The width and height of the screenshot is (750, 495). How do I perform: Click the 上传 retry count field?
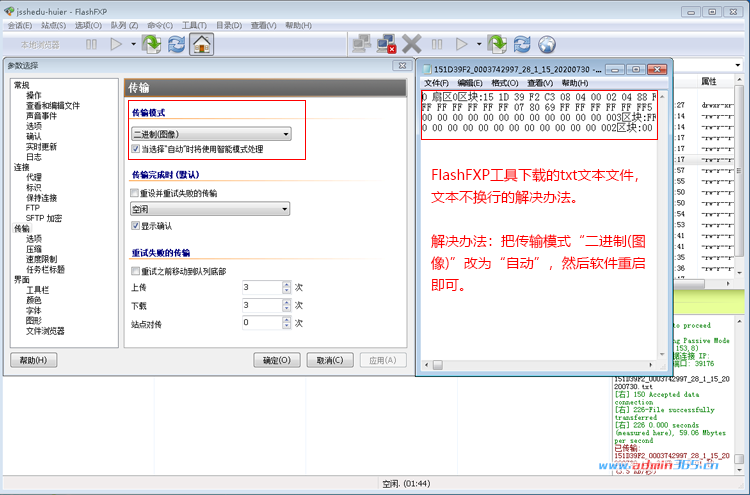click(x=262, y=287)
